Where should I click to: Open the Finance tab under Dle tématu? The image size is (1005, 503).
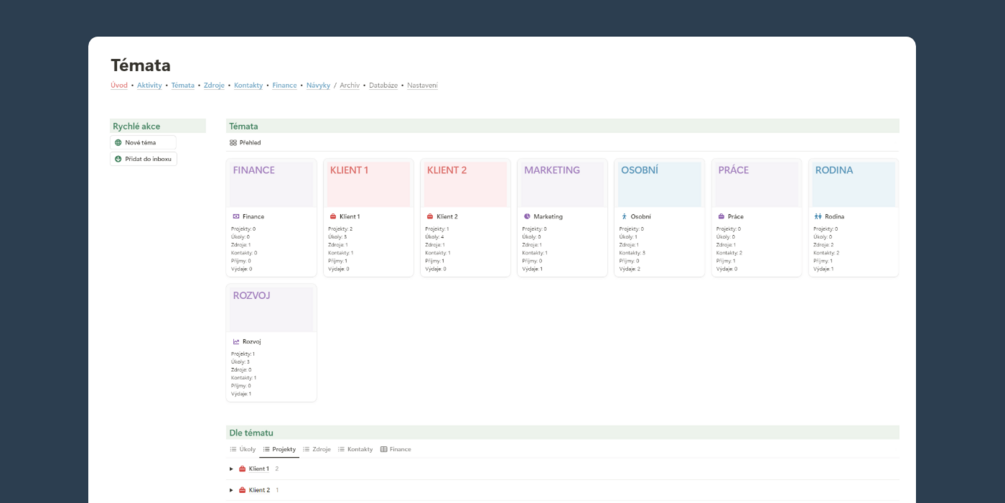click(396, 449)
